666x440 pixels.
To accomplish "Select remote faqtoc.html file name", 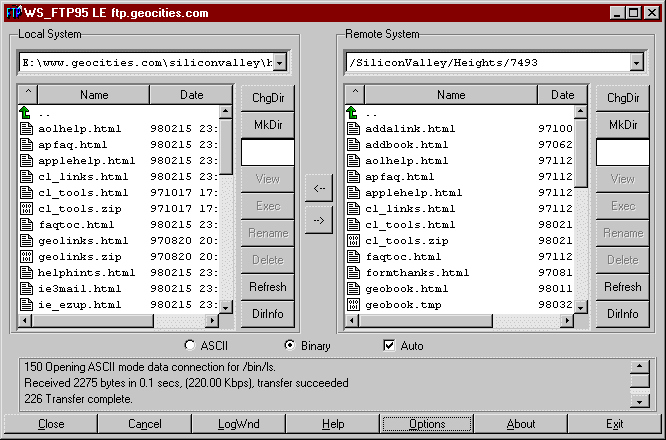I will 403,257.
